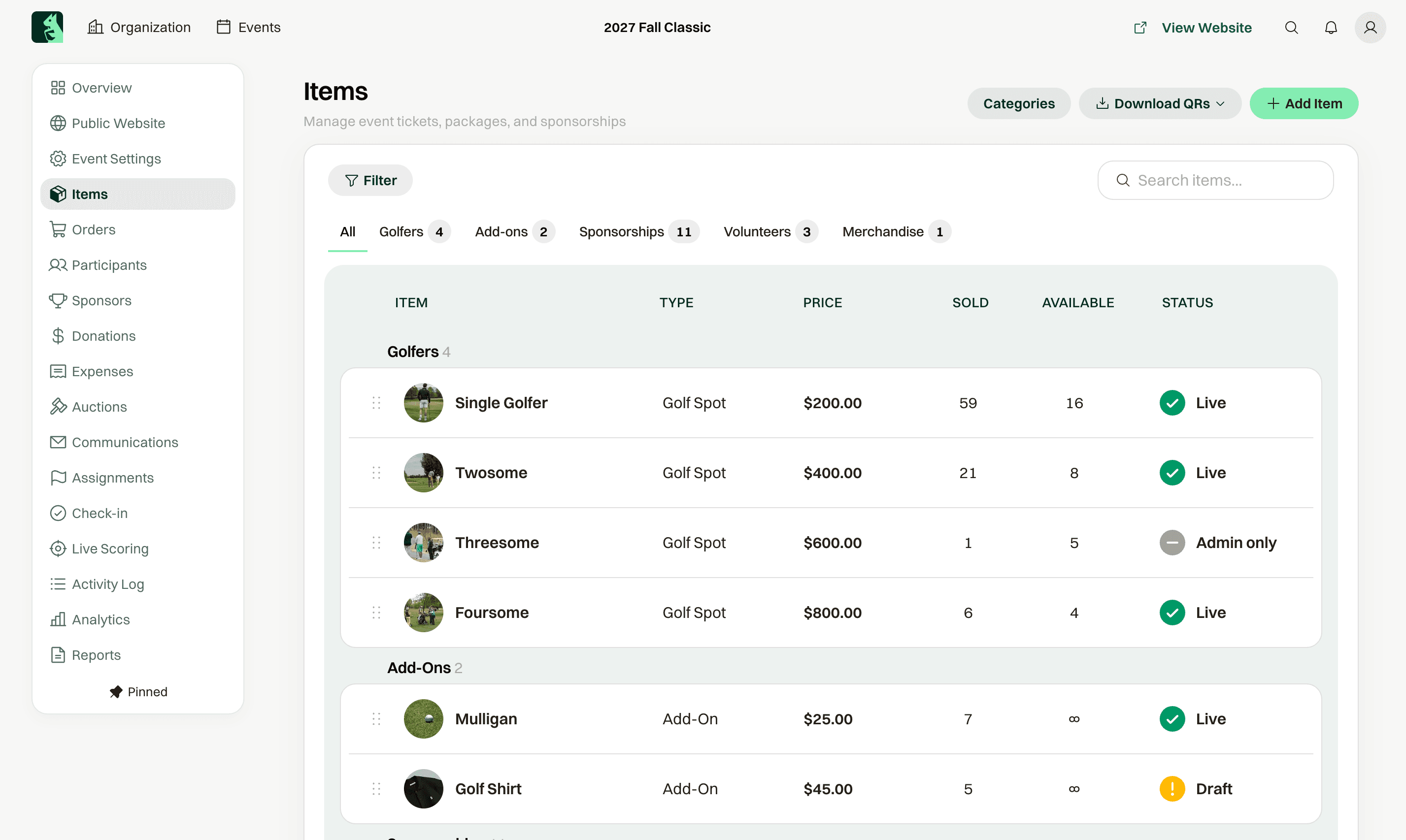1406x840 pixels.
Task: Click the Golf Shirt drag handle
Action: (376, 788)
